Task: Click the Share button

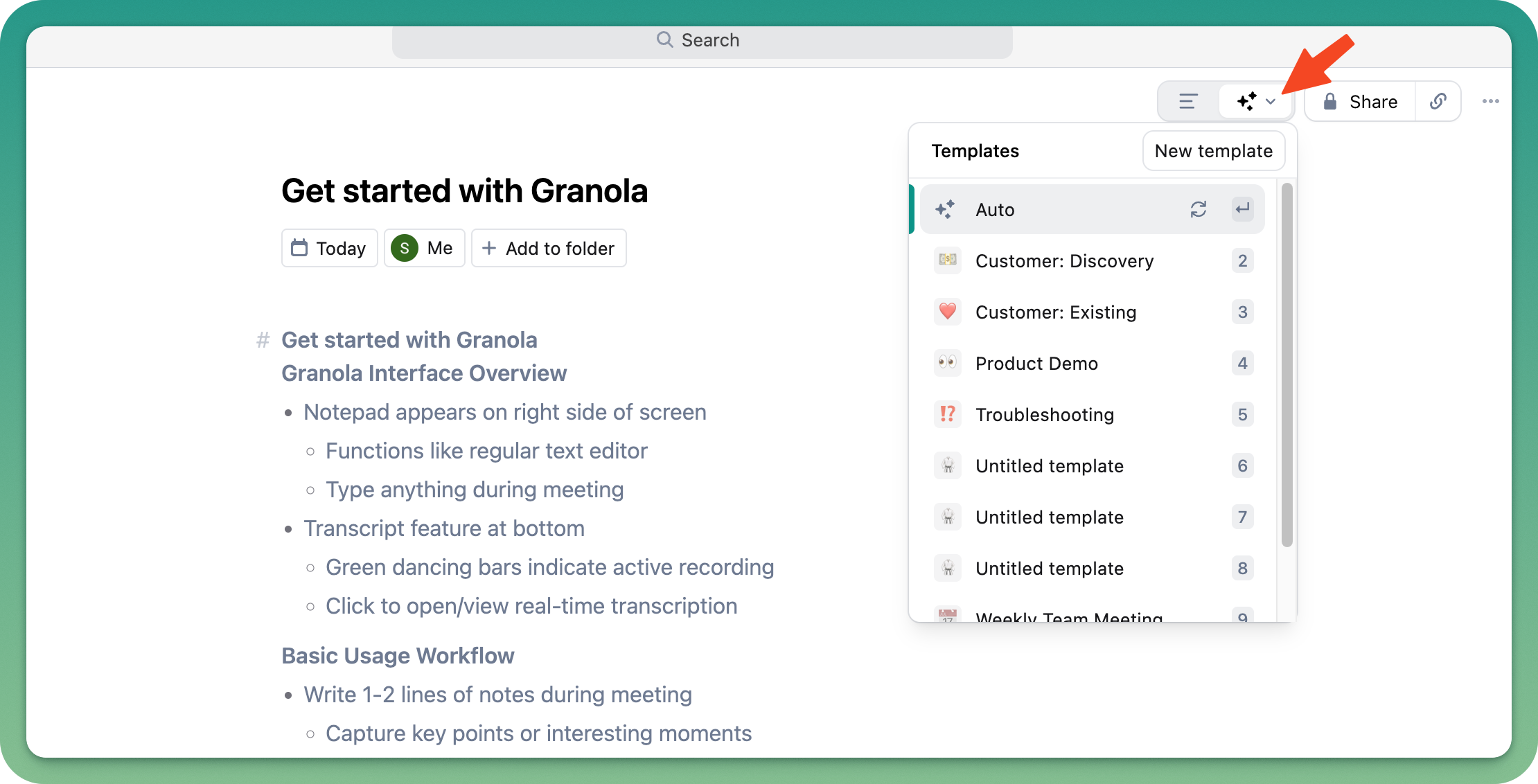Action: [x=1372, y=102]
